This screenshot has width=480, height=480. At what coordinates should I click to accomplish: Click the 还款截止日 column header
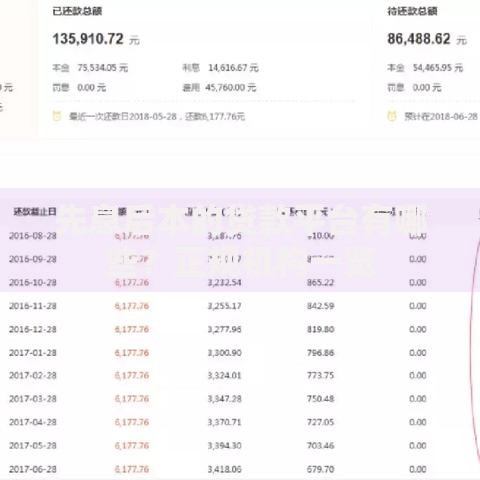(x=35, y=211)
